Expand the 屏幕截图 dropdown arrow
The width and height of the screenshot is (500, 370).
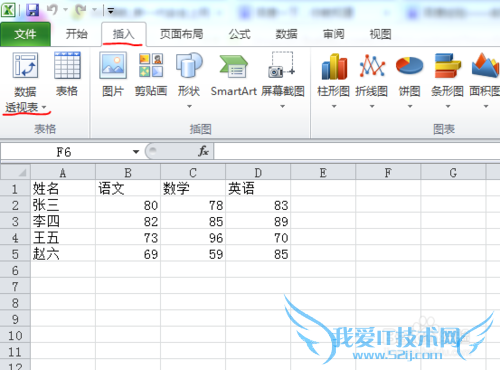pyautogui.click(x=282, y=106)
